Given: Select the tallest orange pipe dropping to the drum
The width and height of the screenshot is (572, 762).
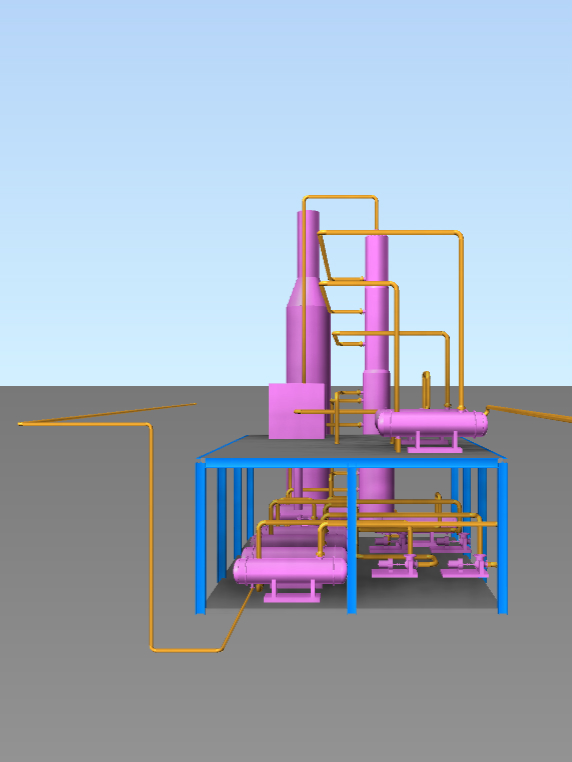Looking at the screenshot, I should click(x=460, y=321).
